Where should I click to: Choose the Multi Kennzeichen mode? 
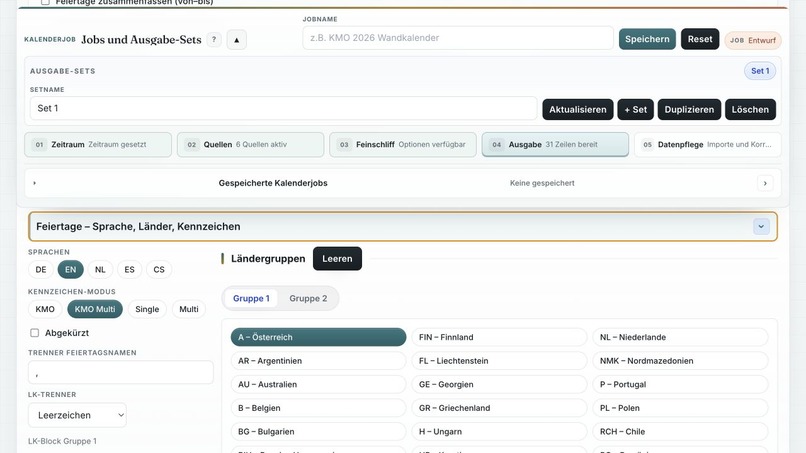pyautogui.click(x=189, y=309)
